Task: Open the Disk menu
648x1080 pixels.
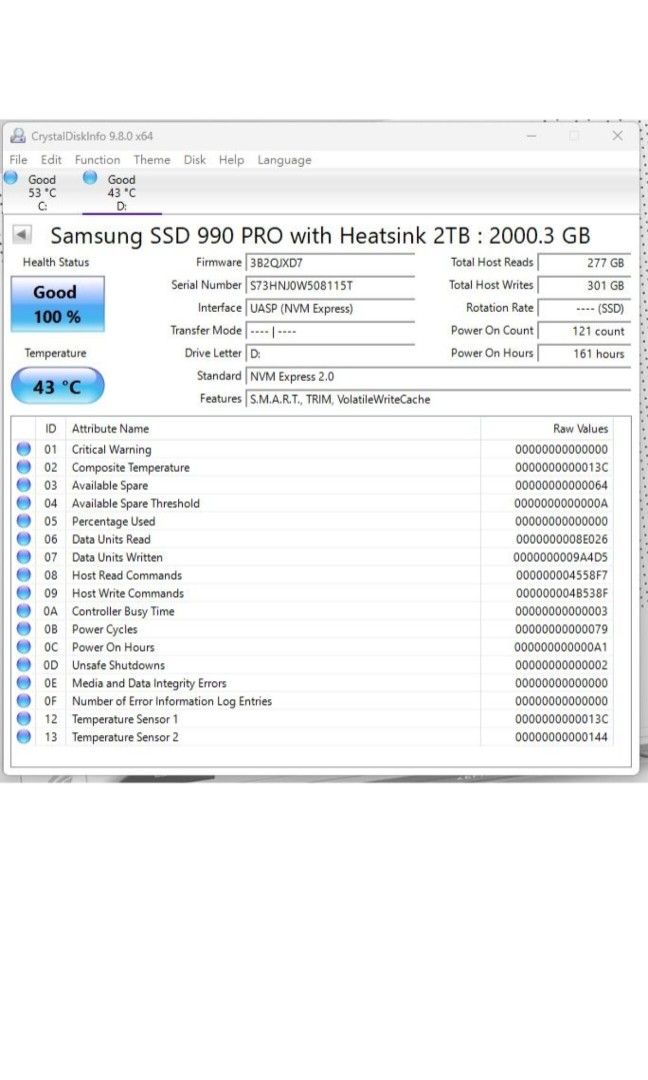Action: (x=195, y=160)
